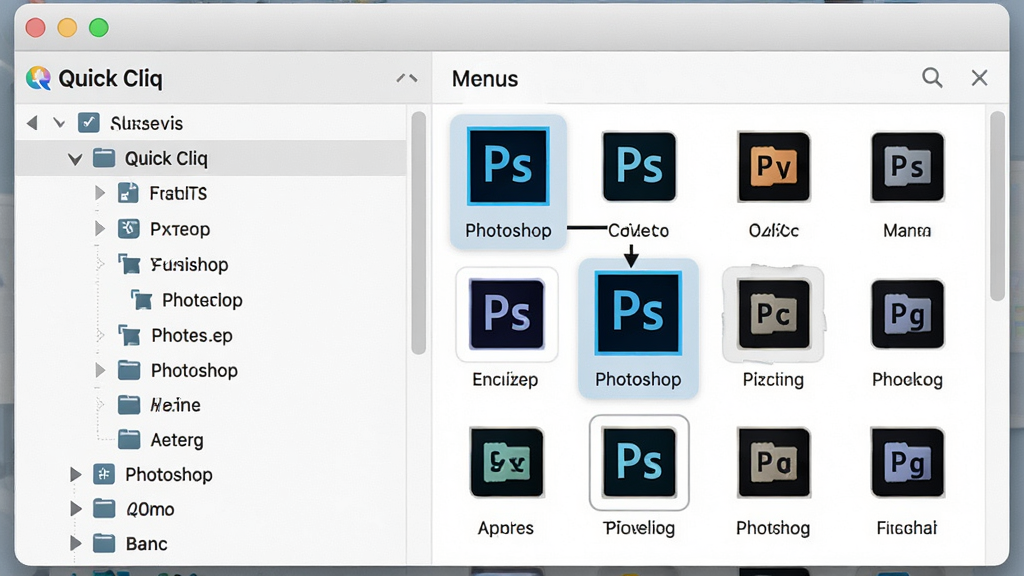The width and height of the screenshot is (1024, 576).
Task: Click the collapse arrows next to Quick Cliq title
Action: click(406, 78)
